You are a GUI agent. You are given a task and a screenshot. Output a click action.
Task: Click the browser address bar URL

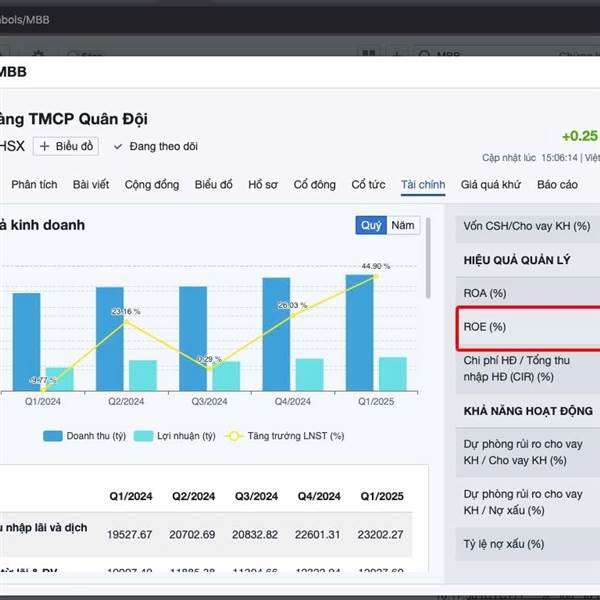click(x=24, y=20)
